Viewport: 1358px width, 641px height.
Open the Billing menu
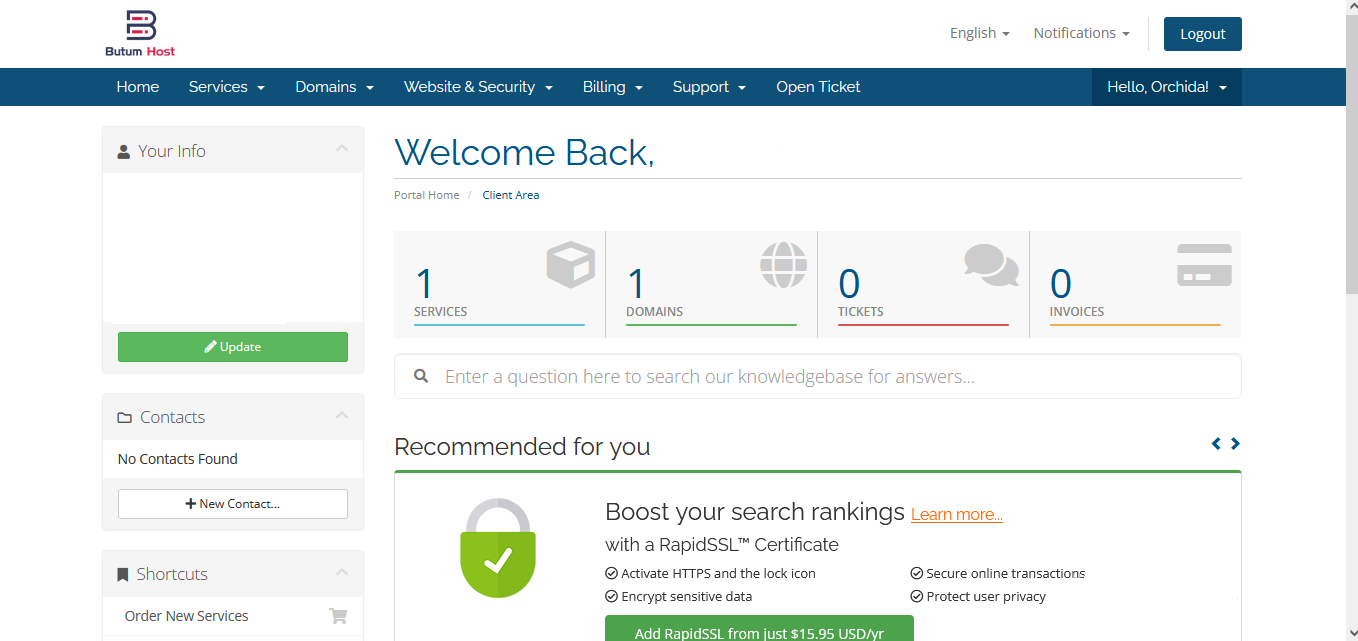(612, 87)
